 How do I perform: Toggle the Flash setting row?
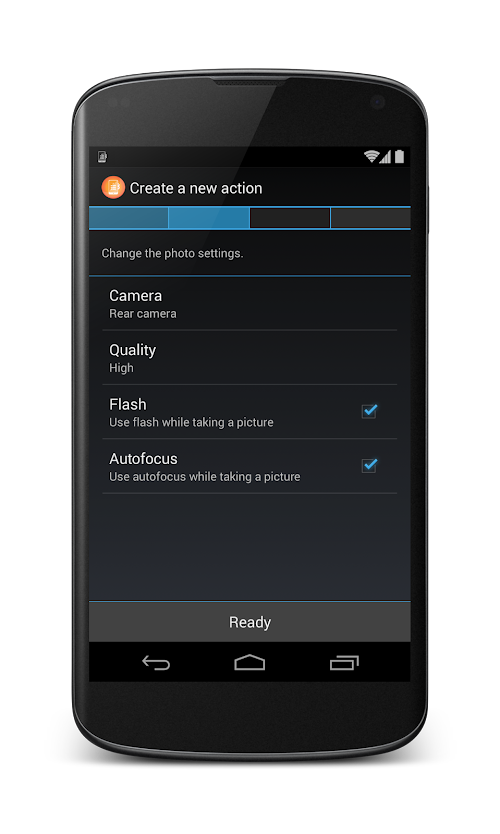tap(249, 412)
